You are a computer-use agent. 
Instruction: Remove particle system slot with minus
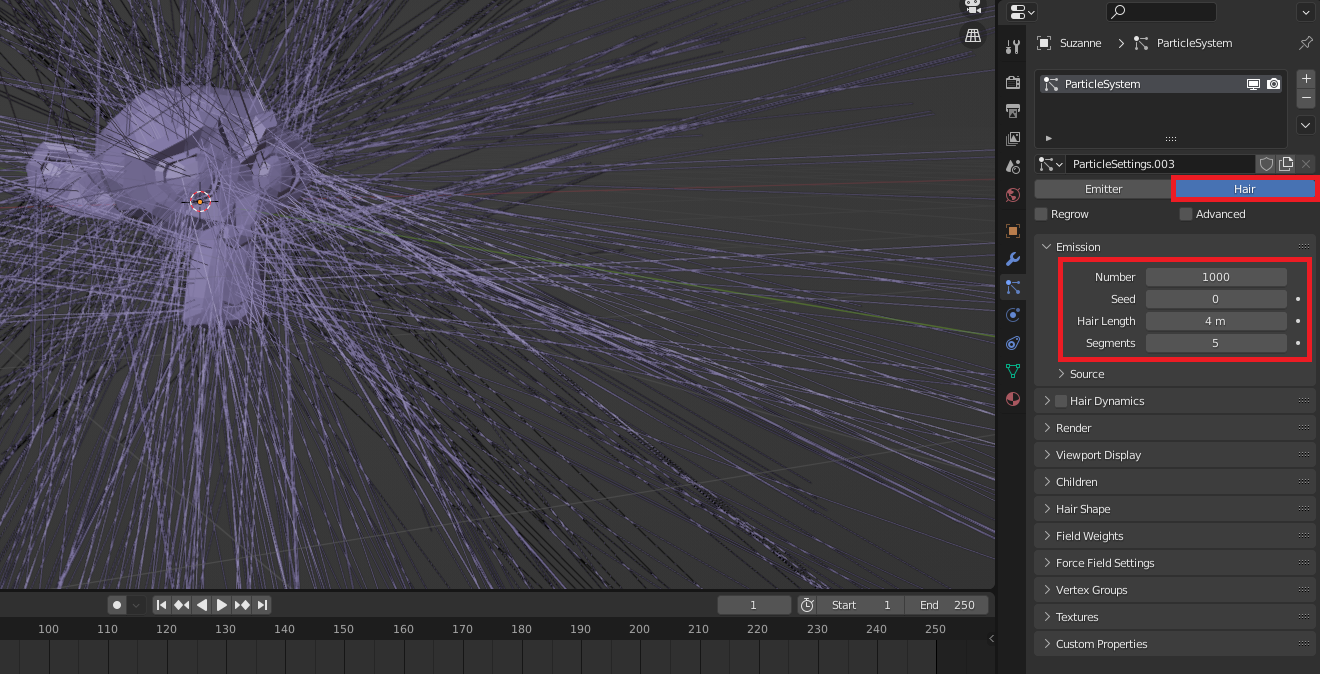(1306, 97)
